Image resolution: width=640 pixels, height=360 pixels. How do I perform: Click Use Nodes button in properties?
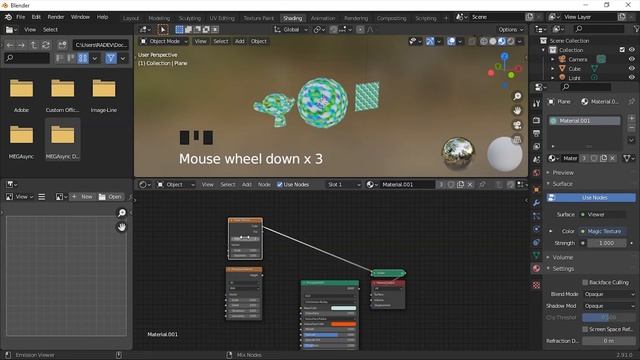click(591, 198)
